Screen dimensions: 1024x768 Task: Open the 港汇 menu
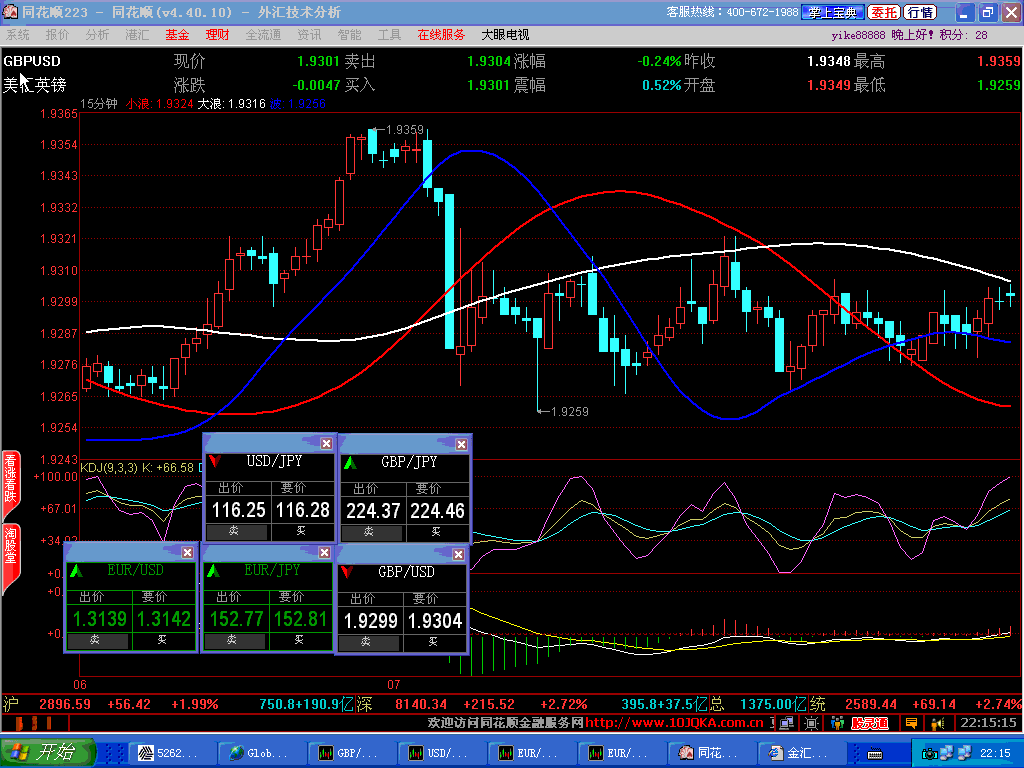tap(137, 35)
